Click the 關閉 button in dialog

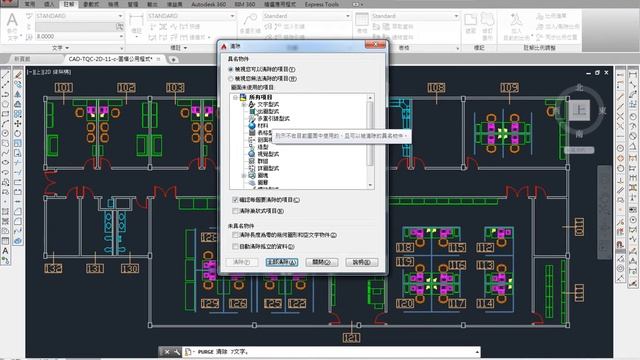tap(322, 262)
